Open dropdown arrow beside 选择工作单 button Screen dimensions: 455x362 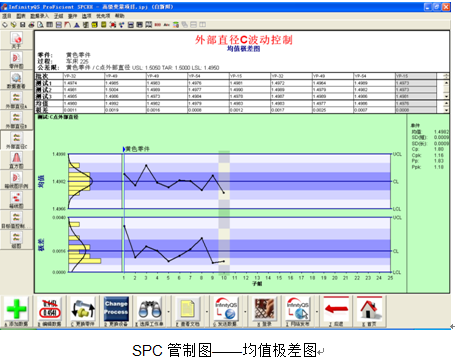click(168, 312)
